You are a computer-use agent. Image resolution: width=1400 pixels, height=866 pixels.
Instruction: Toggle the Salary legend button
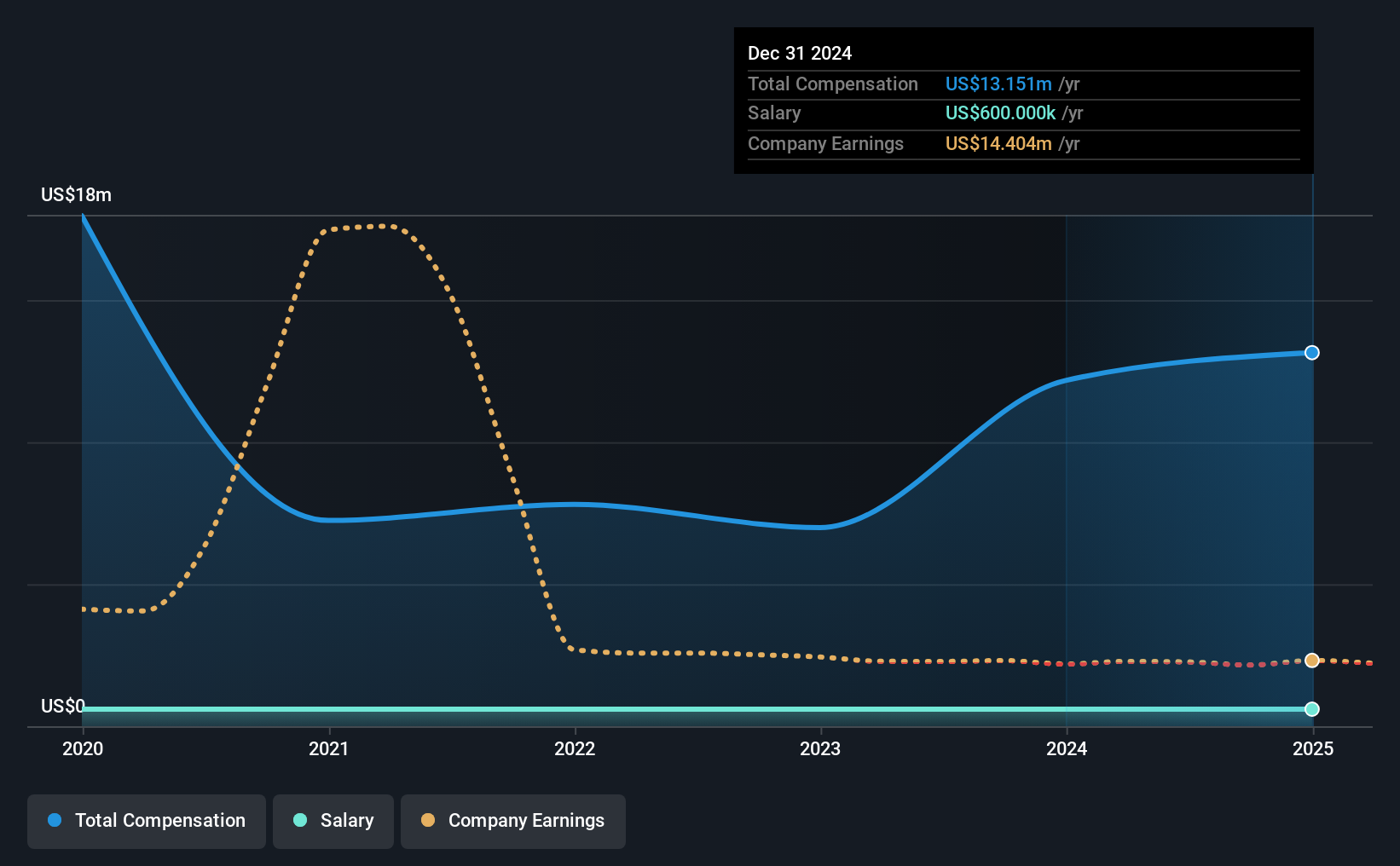333,821
